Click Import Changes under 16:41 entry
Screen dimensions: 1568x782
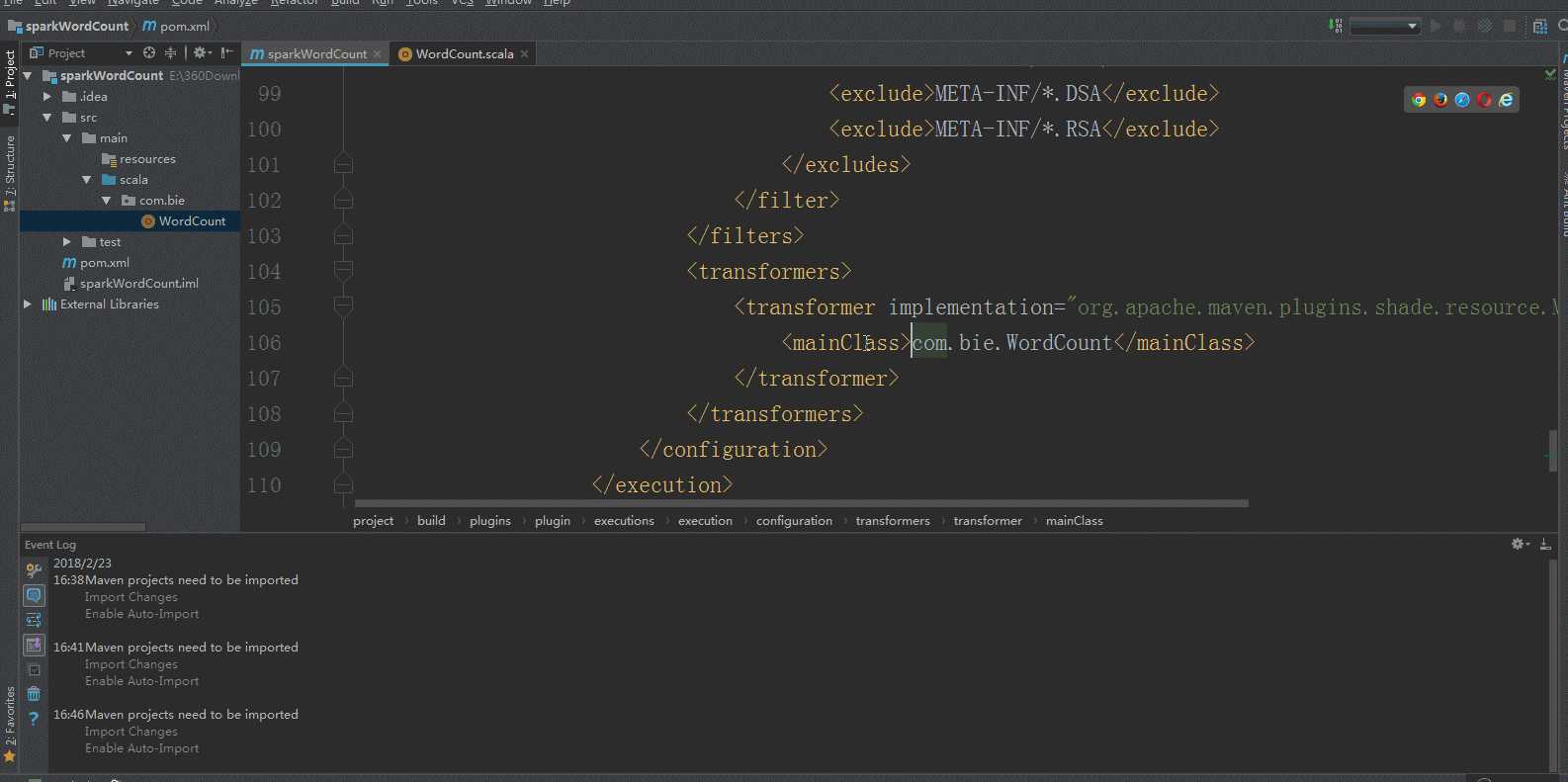(131, 664)
